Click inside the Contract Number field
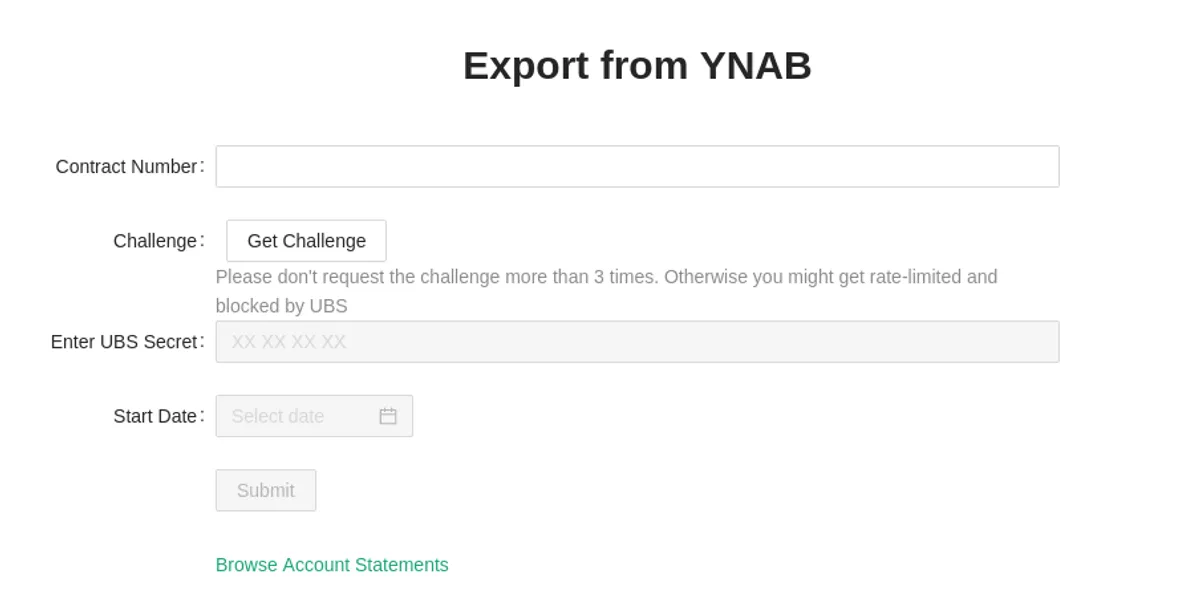This screenshot has width=1200, height=605. click(637, 166)
